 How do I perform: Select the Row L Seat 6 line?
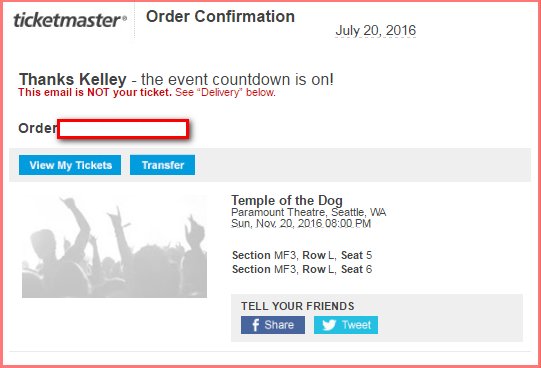(x=302, y=269)
